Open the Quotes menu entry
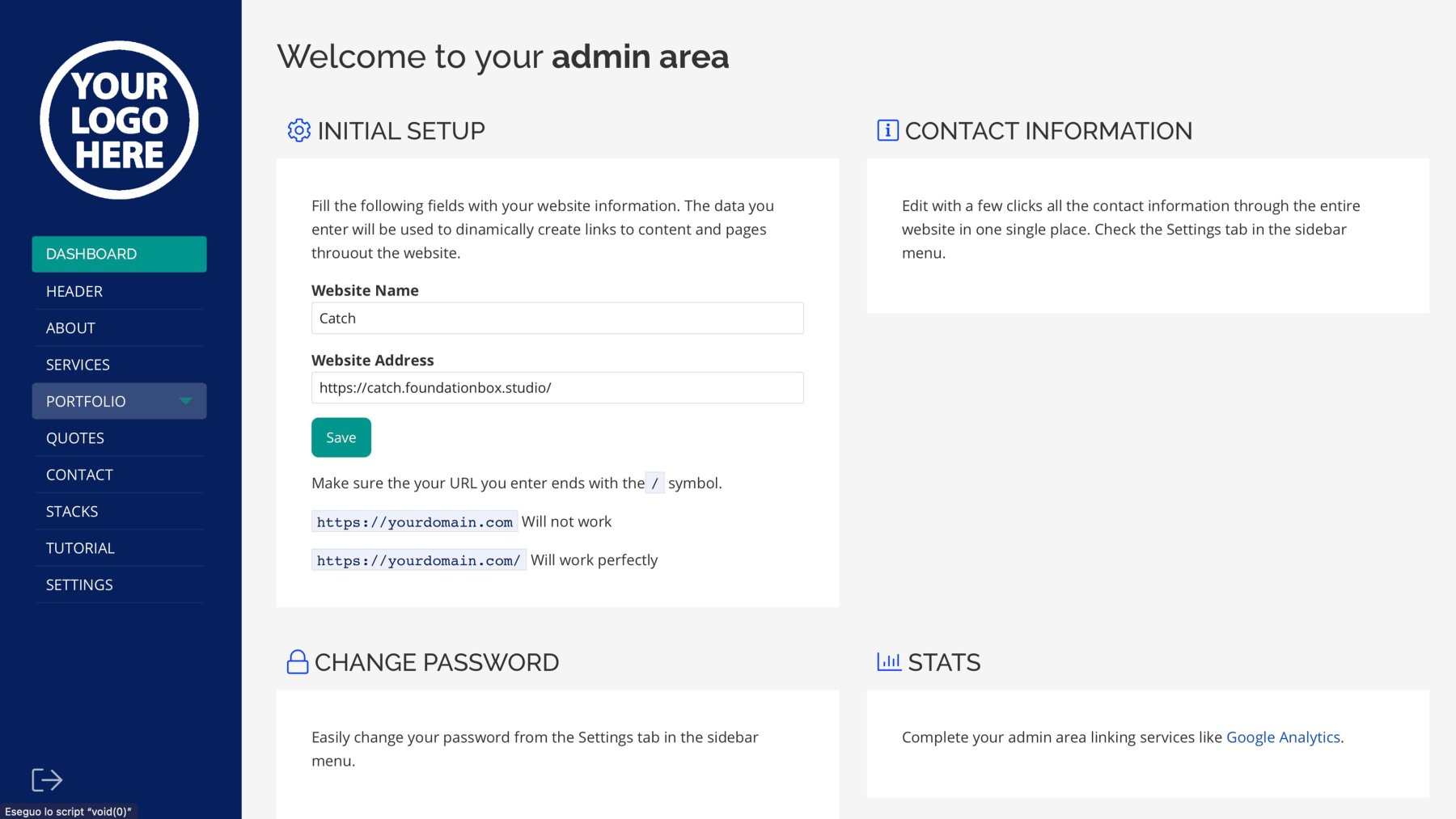Image resolution: width=1456 pixels, height=819 pixels. coord(75,438)
